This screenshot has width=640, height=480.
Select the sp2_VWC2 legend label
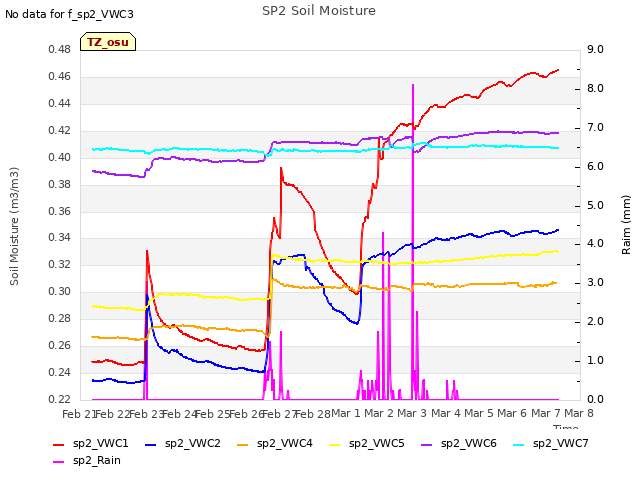pyautogui.click(x=193, y=444)
